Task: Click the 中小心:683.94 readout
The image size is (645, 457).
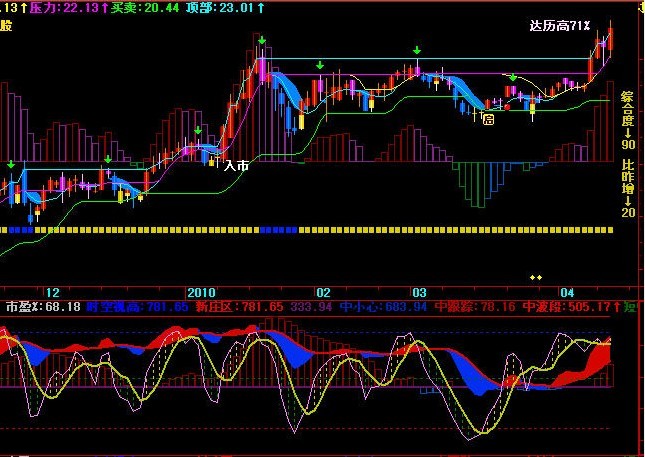Action: [383, 306]
